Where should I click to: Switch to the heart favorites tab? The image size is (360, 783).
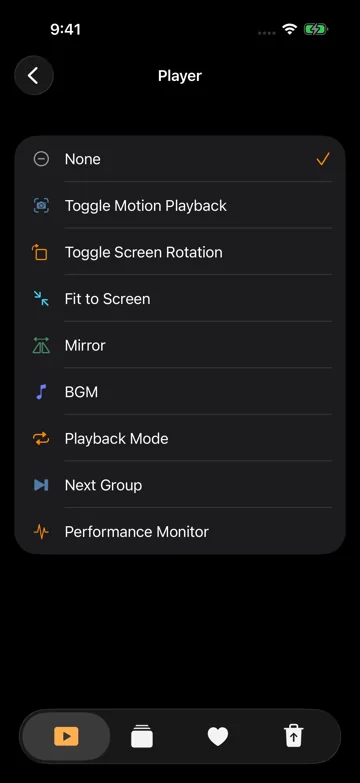pos(218,737)
